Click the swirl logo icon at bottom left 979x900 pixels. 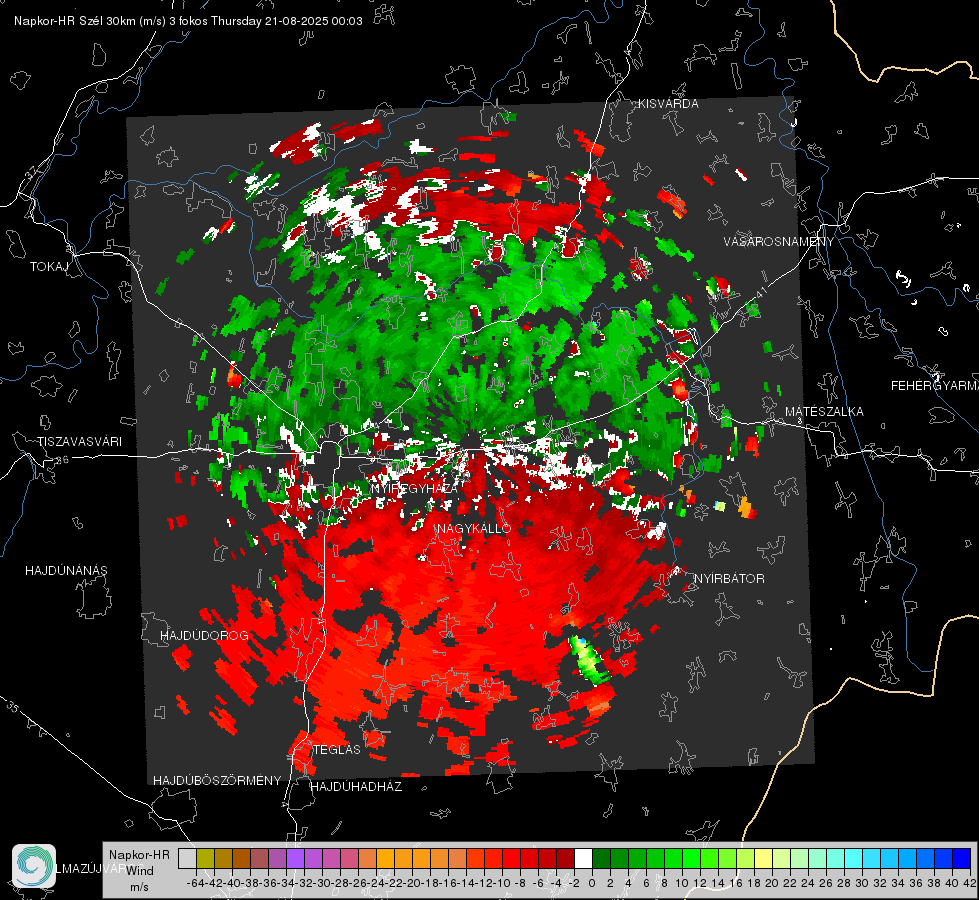coord(34,866)
